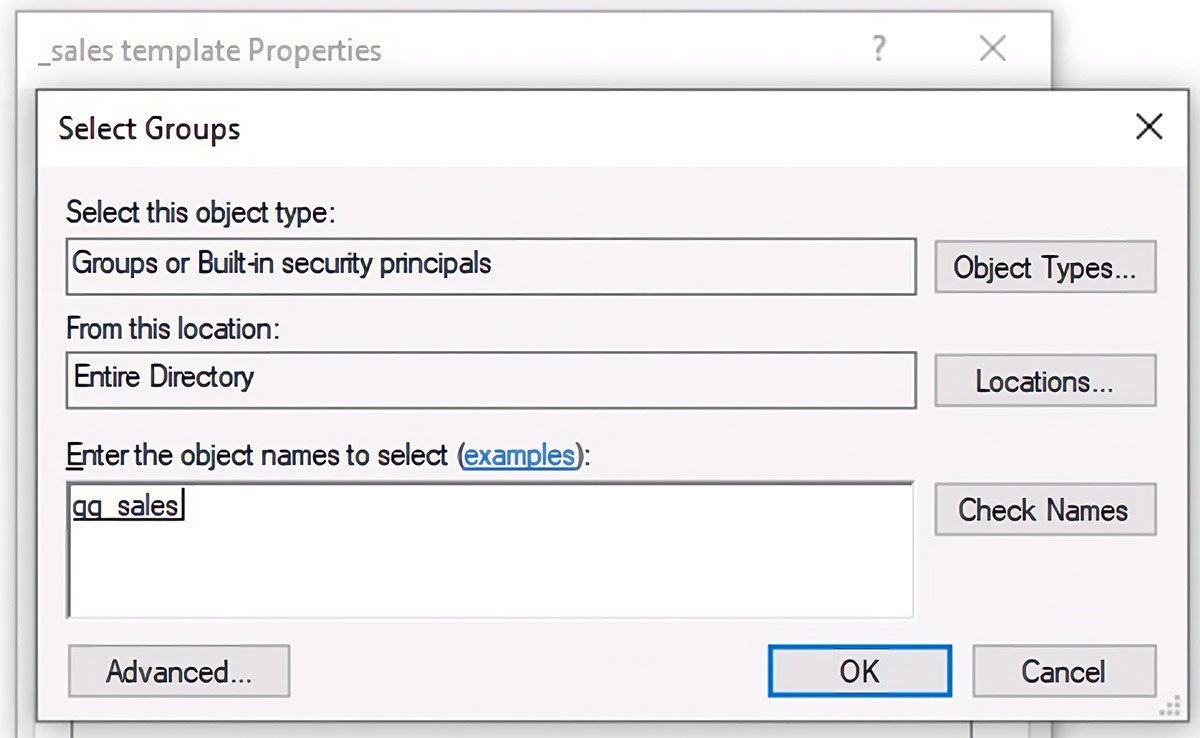Screen dimensions: 1200x738
Task: Click the Groups or Built-in security principals field
Action: [490, 267]
